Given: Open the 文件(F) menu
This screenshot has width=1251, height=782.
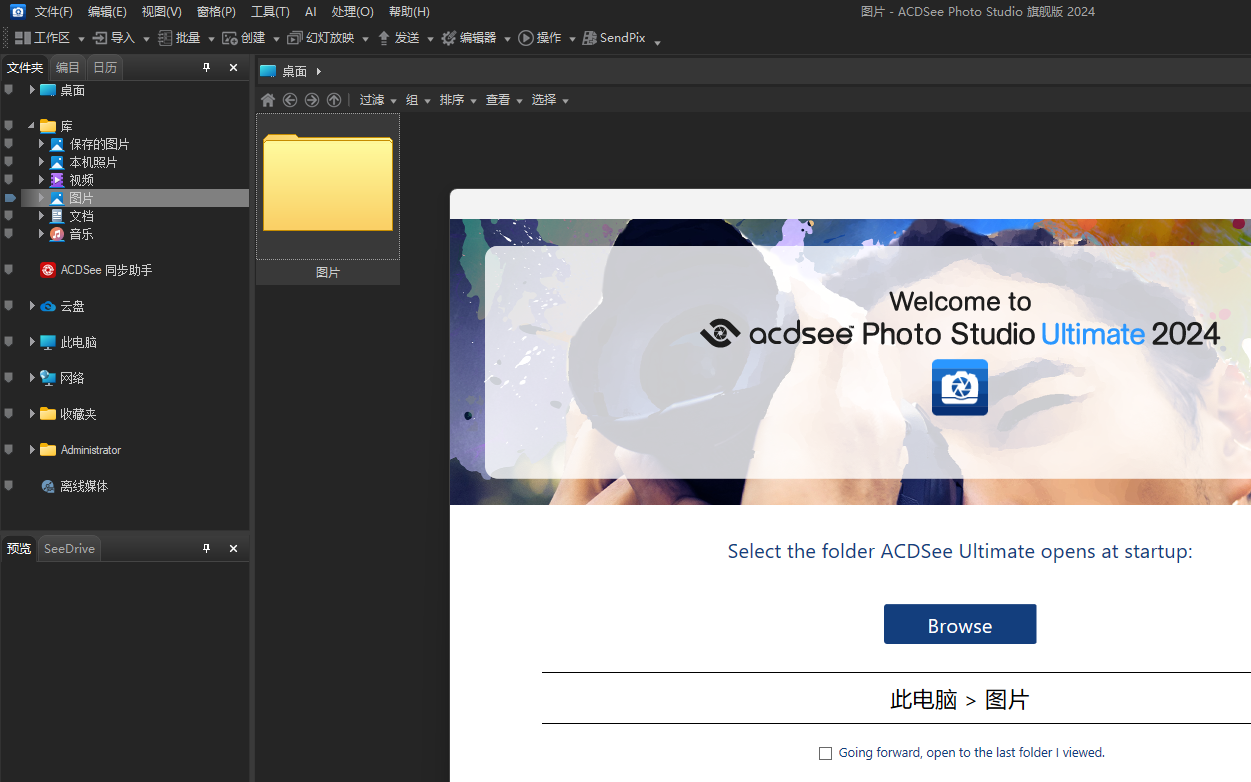Looking at the screenshot, I should click(x=54, y=12).
